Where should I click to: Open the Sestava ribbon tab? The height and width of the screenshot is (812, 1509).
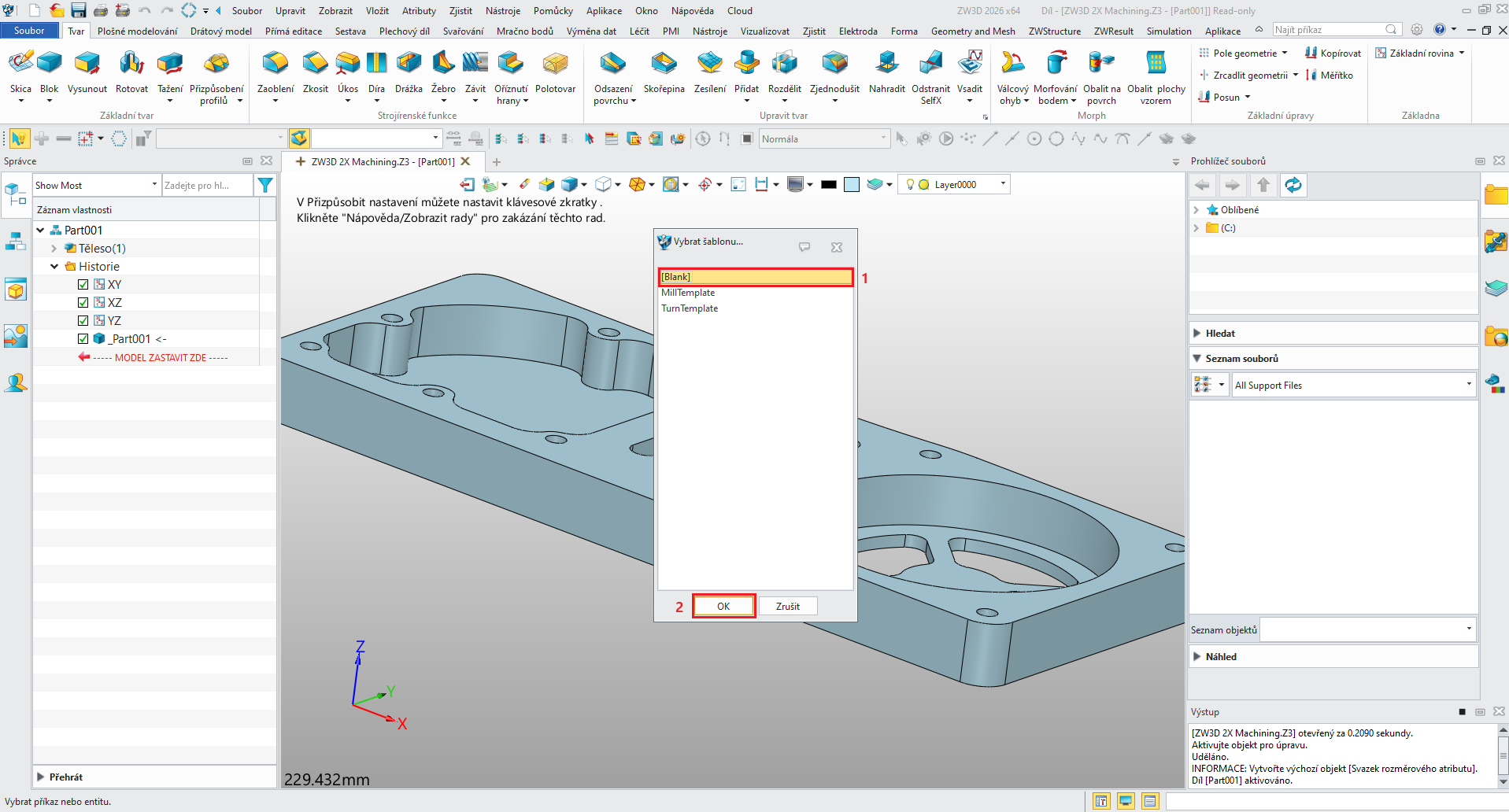(350, 31)
